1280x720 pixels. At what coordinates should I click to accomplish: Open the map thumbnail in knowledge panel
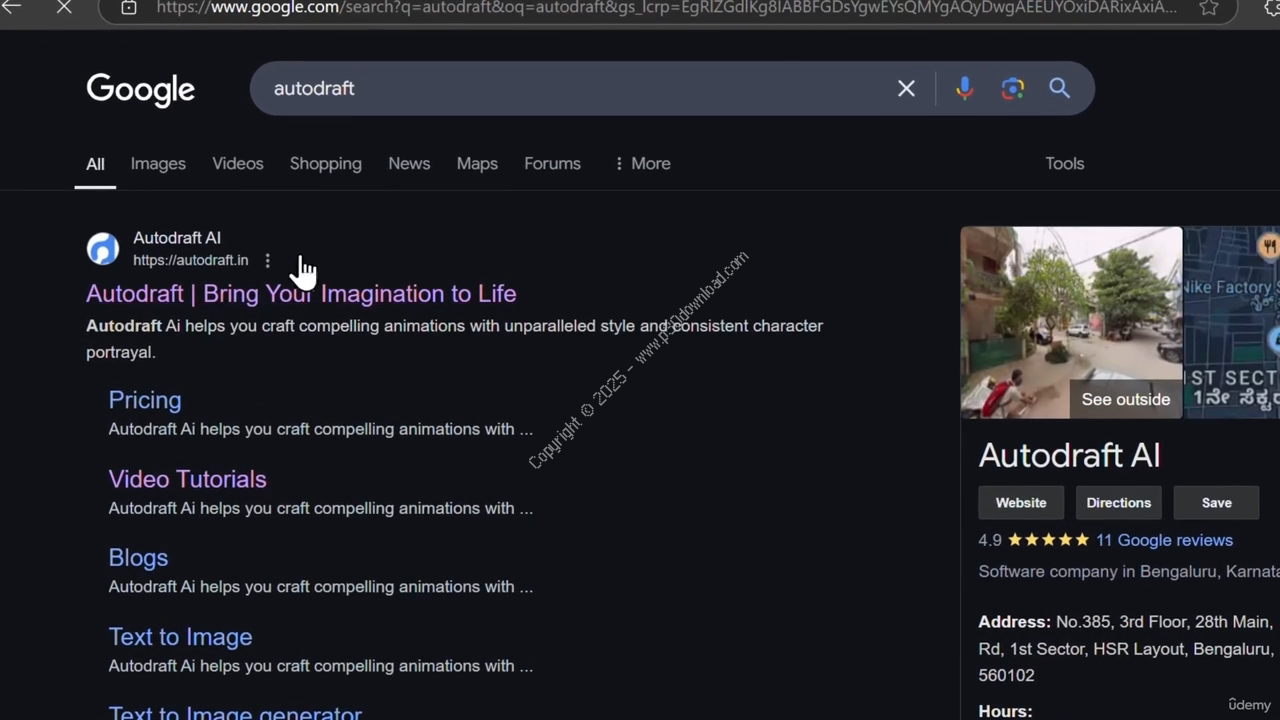tap(1232, 322)
